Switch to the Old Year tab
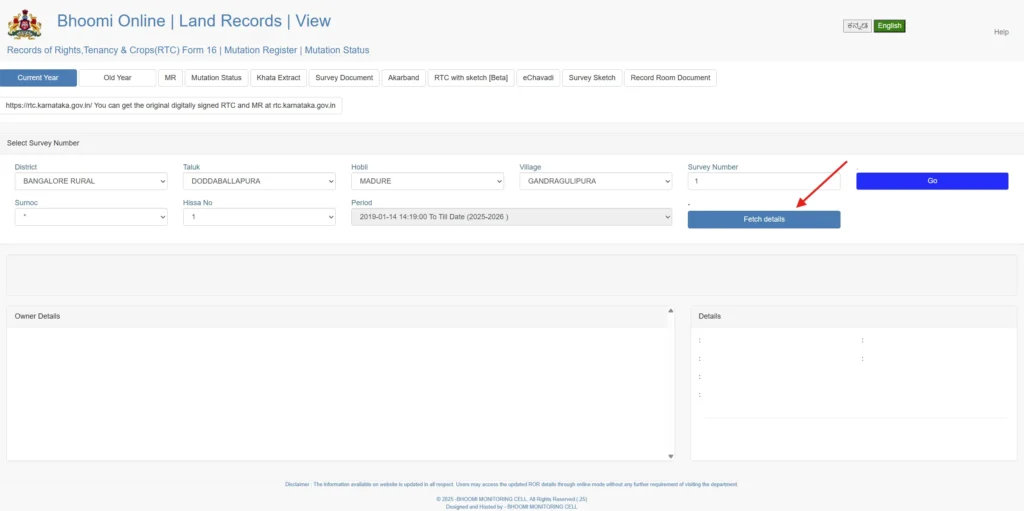 click(117, 78)
